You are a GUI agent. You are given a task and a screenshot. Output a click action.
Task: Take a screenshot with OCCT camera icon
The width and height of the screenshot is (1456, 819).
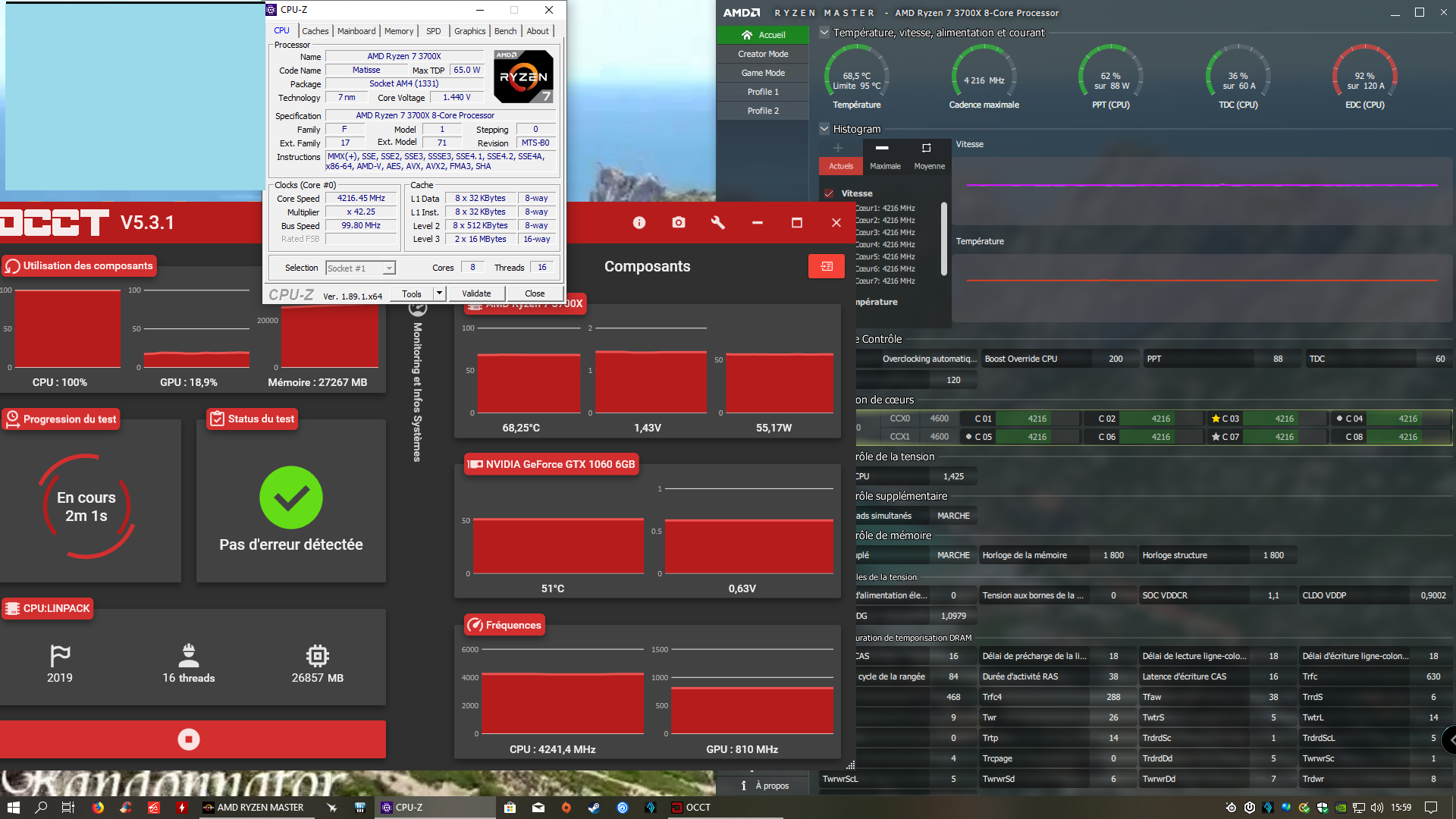pos(679,222)
